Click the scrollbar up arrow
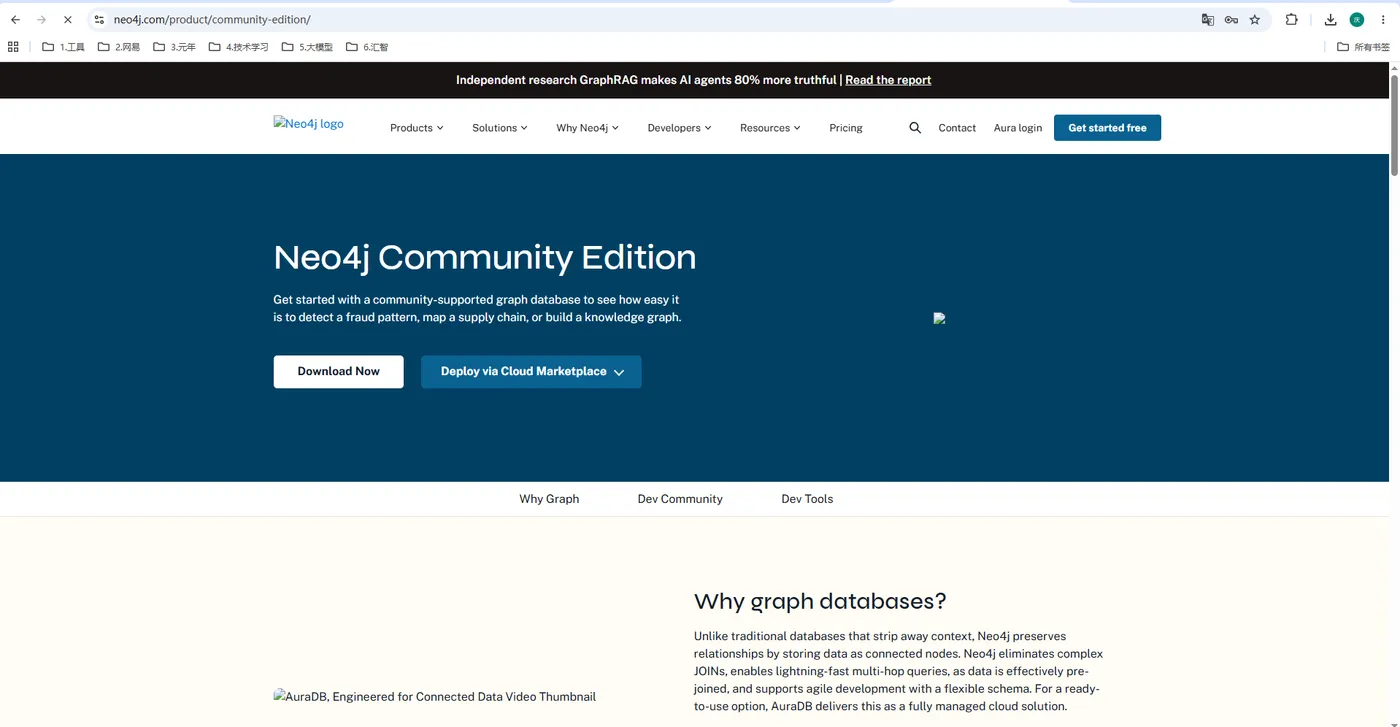Viewport: 1400px width, 727px height. [1394, 67]
